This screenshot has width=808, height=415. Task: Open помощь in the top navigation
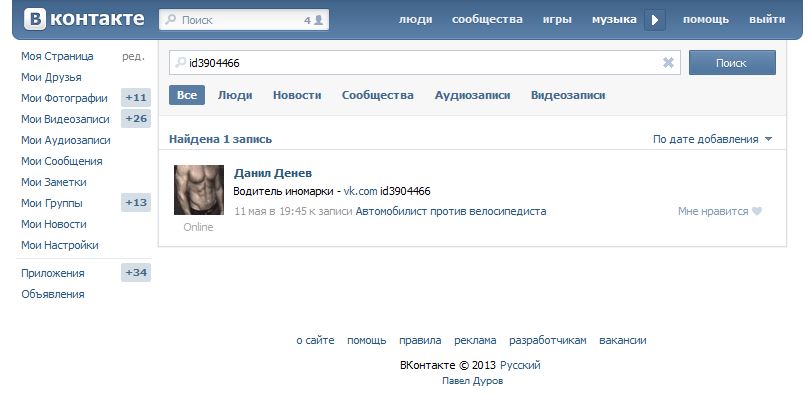click(x=705, y=20)
